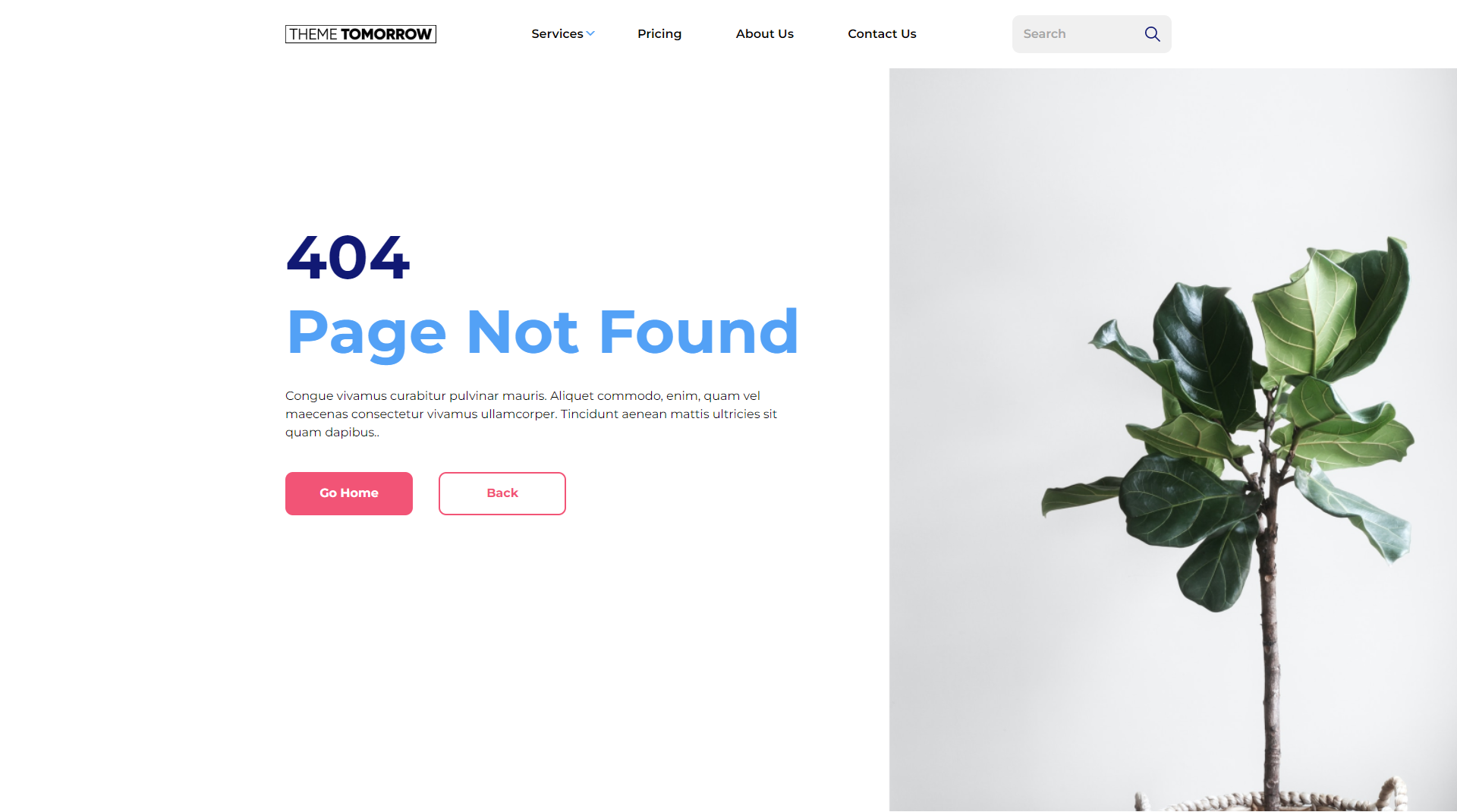Select the dark blue 404 heading
The width and height of the screenshot is (1457, 812).
point(348,258)
